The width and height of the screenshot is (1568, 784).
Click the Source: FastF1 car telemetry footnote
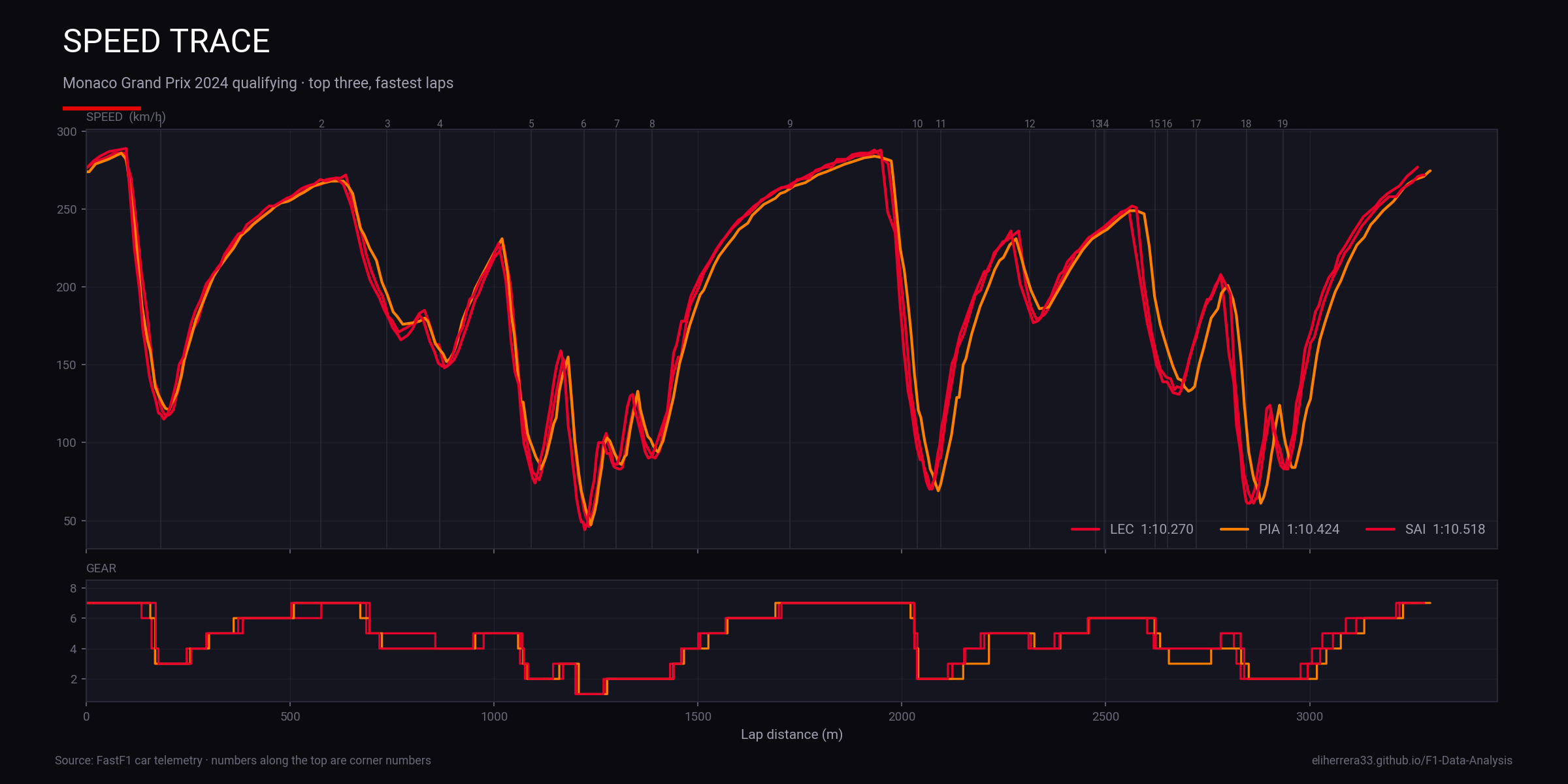click(243, 760)
